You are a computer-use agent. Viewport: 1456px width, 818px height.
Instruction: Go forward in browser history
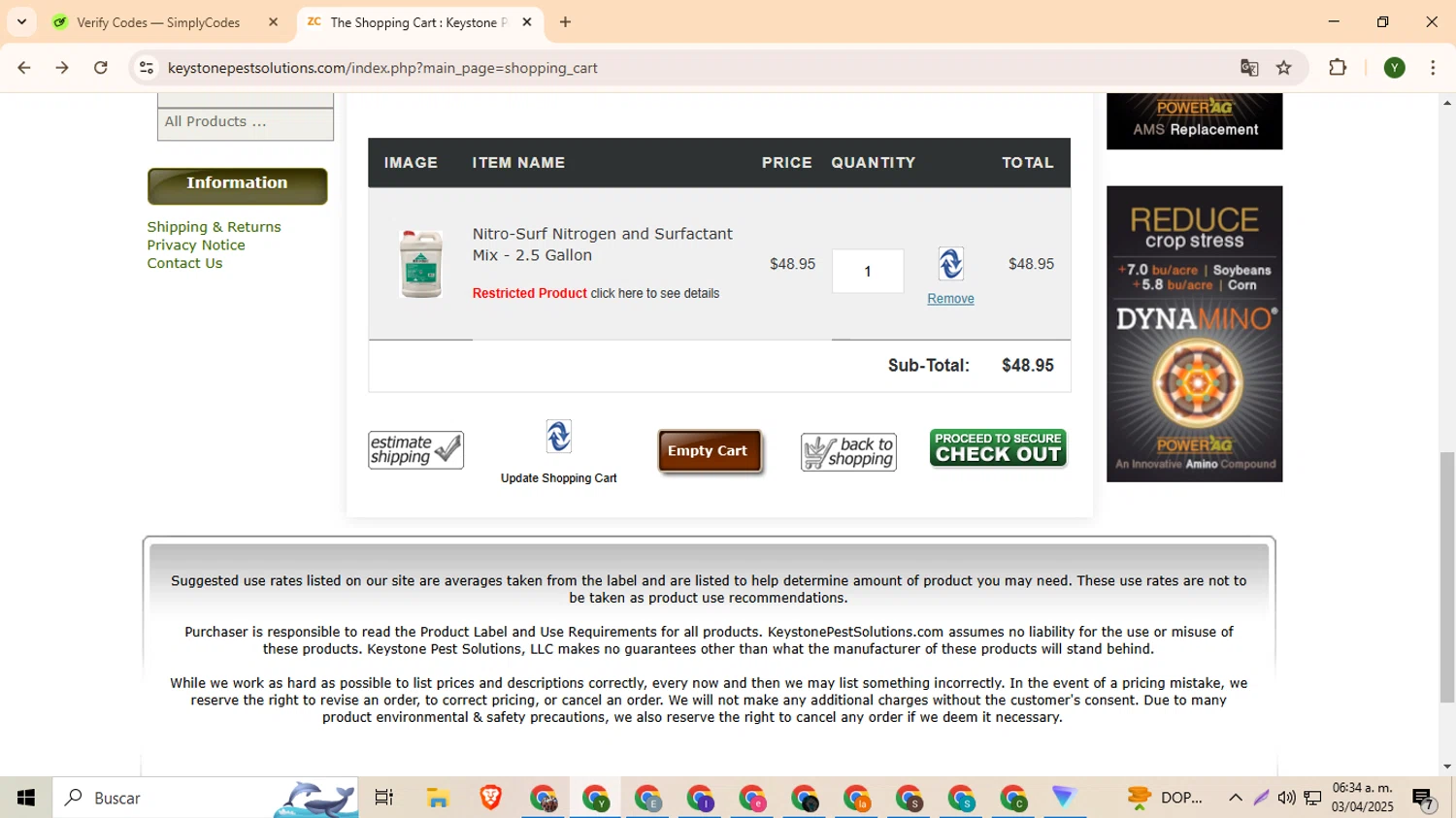click(62, 68)
